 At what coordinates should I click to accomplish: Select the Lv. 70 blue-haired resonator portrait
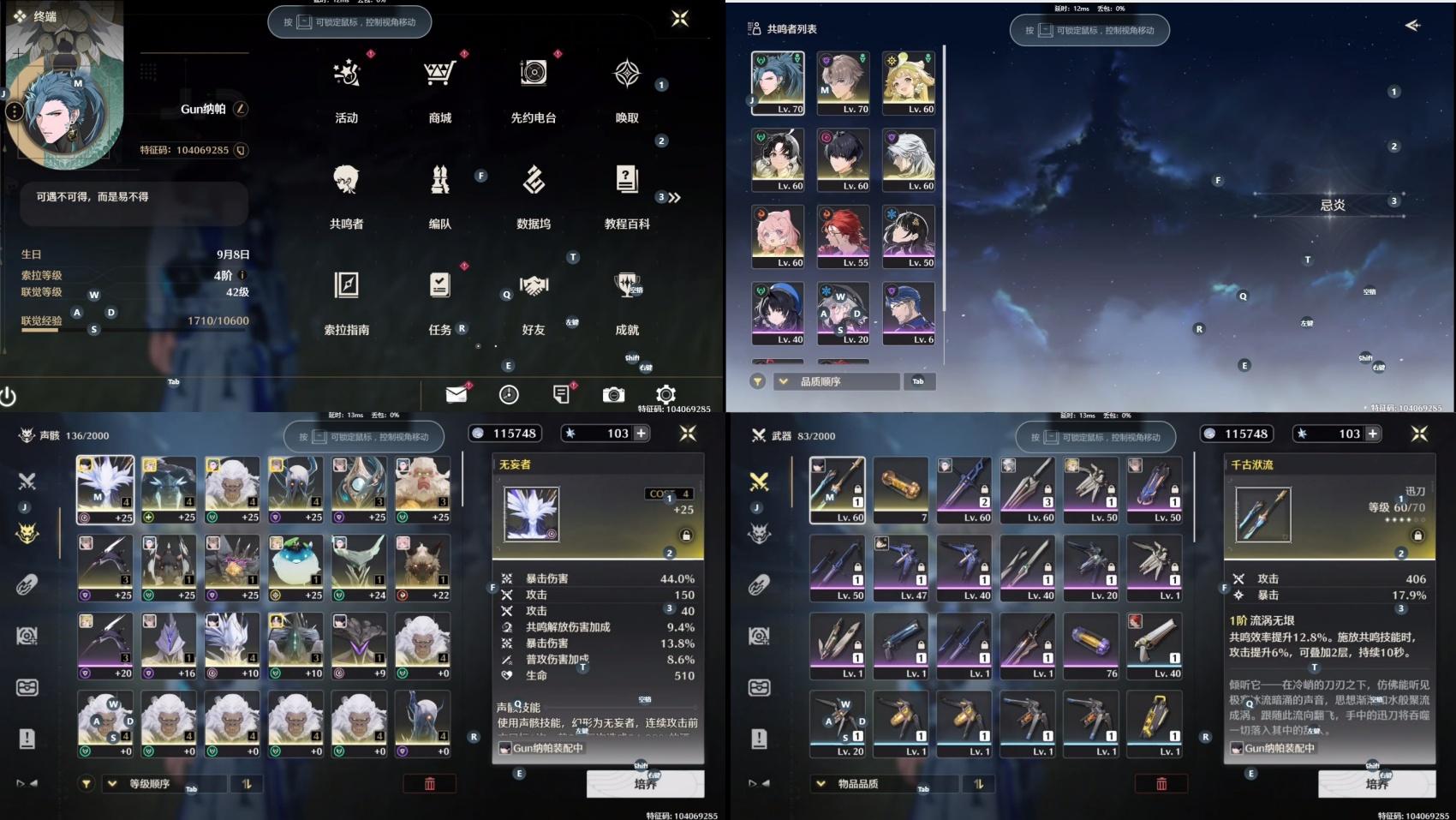click(x=778, y=83)
